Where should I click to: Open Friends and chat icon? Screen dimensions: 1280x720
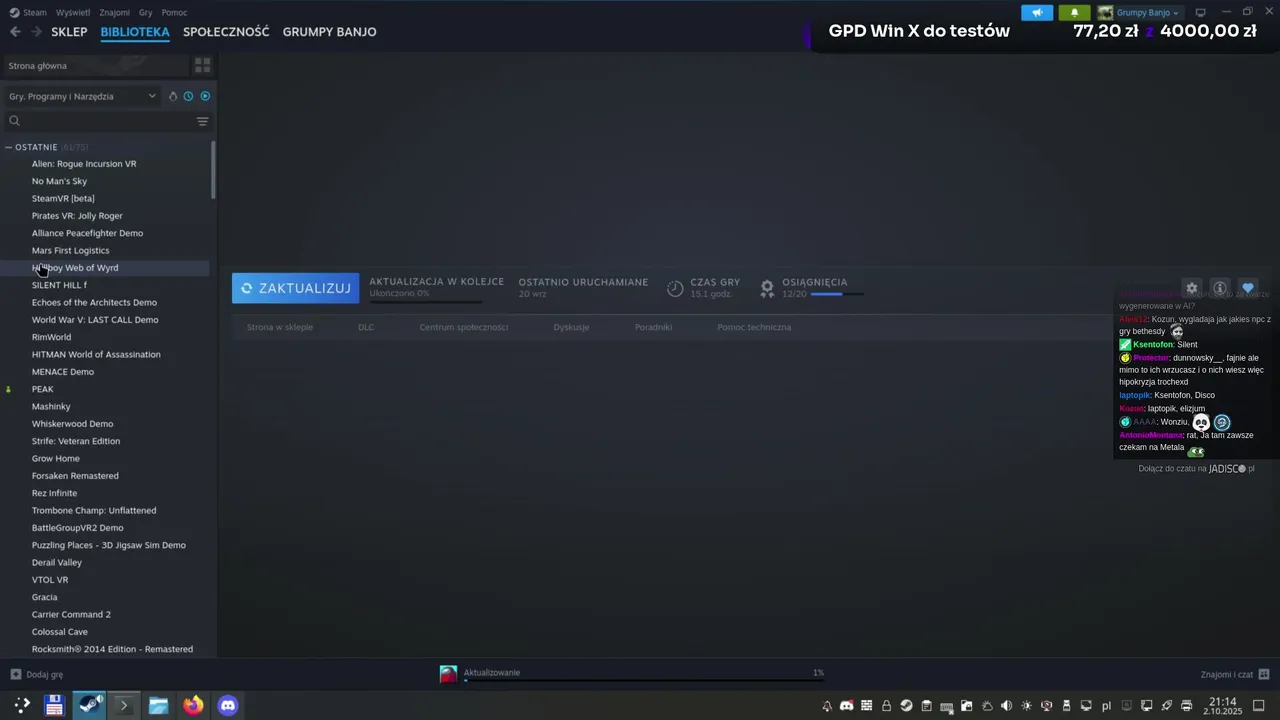(1264, 674)
